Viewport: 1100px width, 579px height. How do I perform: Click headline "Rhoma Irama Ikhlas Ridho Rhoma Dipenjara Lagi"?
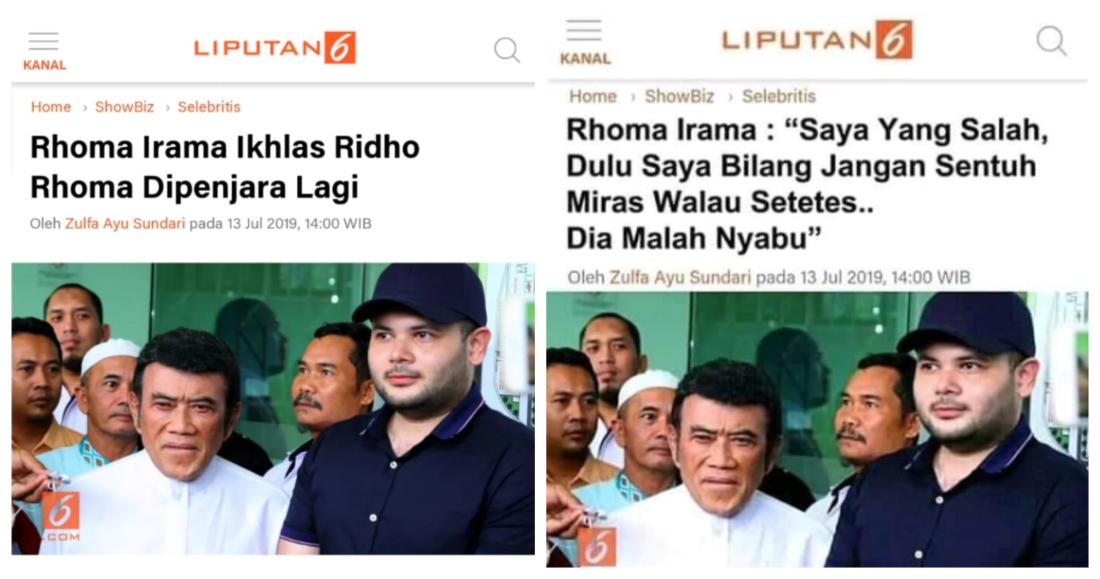pyautogui.click(x=224, y=167)
